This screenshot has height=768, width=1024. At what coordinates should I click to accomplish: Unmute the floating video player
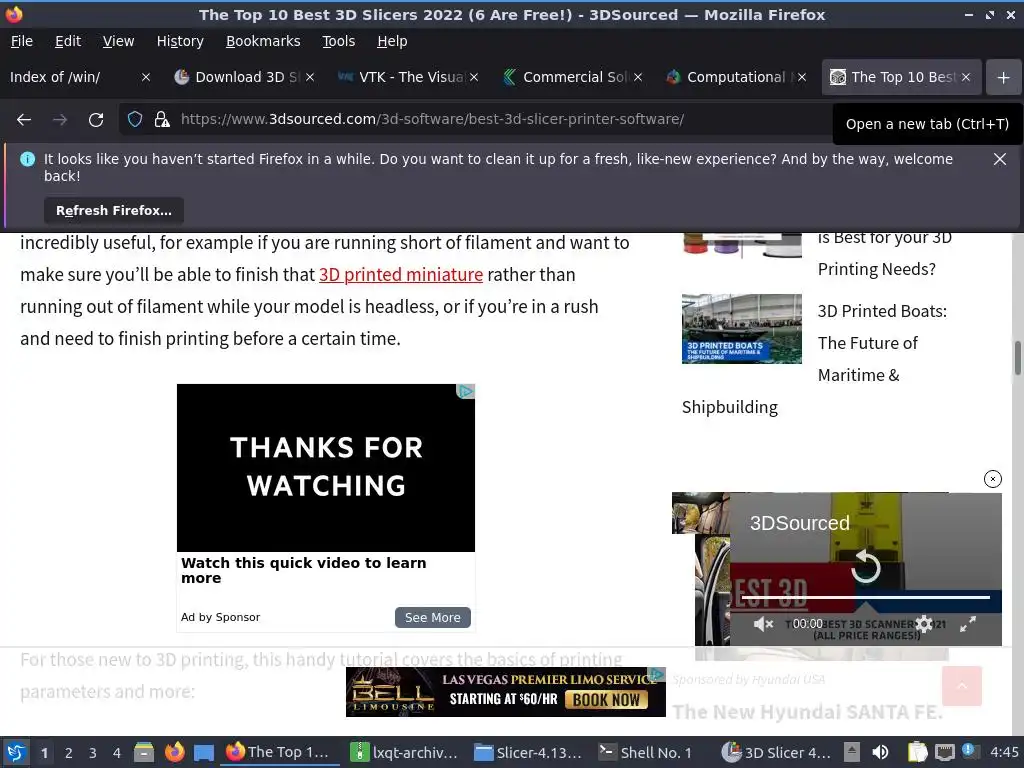pos(763,624)
